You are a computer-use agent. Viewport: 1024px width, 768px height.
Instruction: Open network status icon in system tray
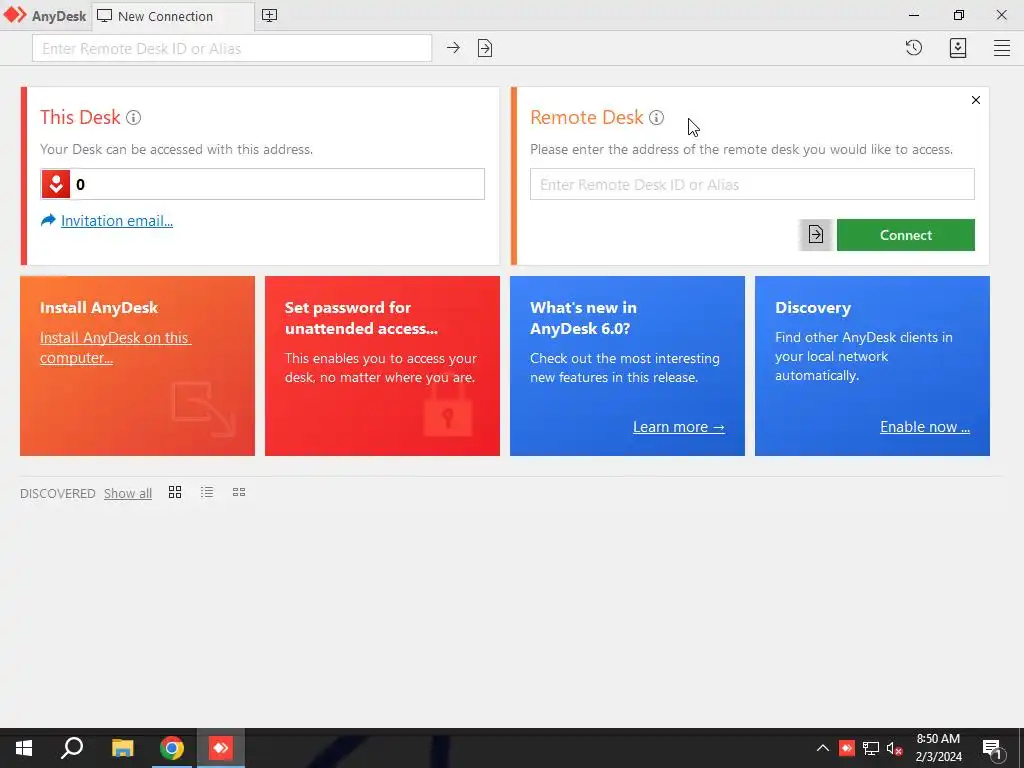pos(871,748)
